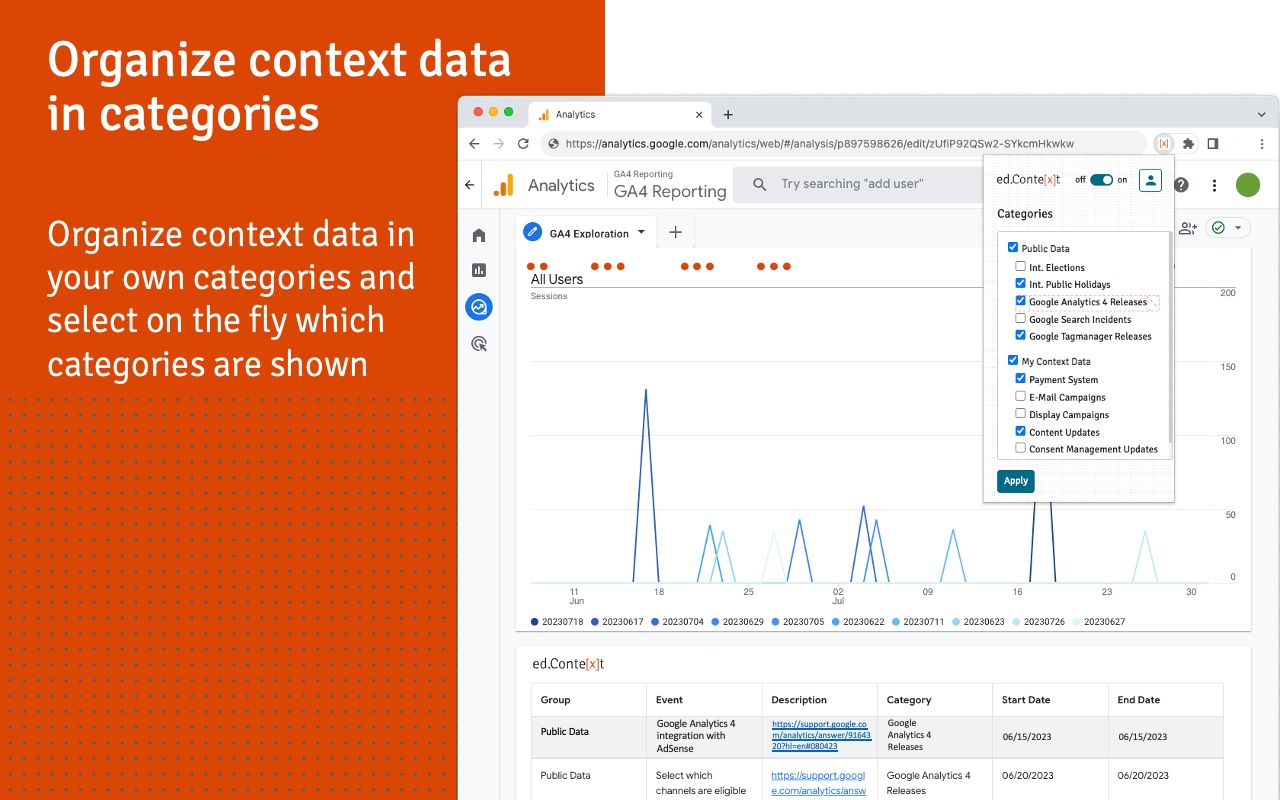Click the URL address bar
This screenshot has height=800, width=1280.
pos(844,144)
